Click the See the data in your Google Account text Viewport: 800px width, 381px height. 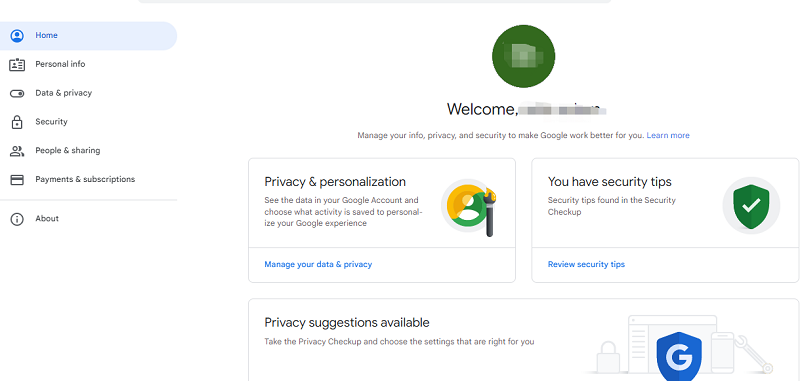tap(343, 212)
